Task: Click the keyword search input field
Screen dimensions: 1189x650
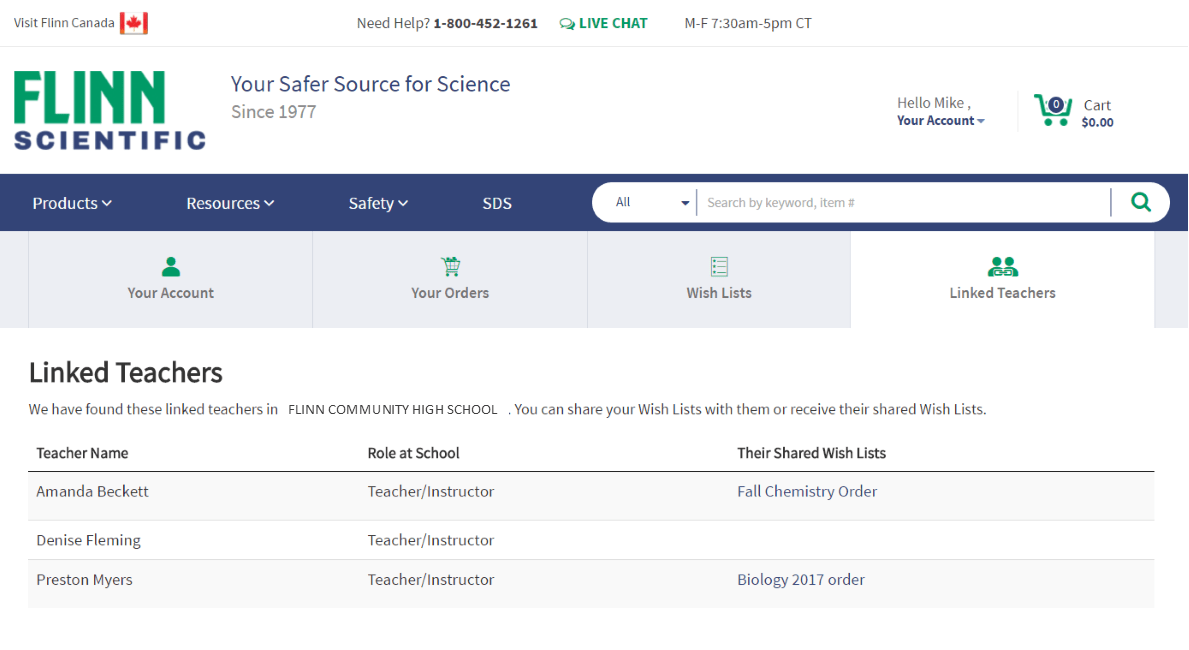Action: pos(900,202)
